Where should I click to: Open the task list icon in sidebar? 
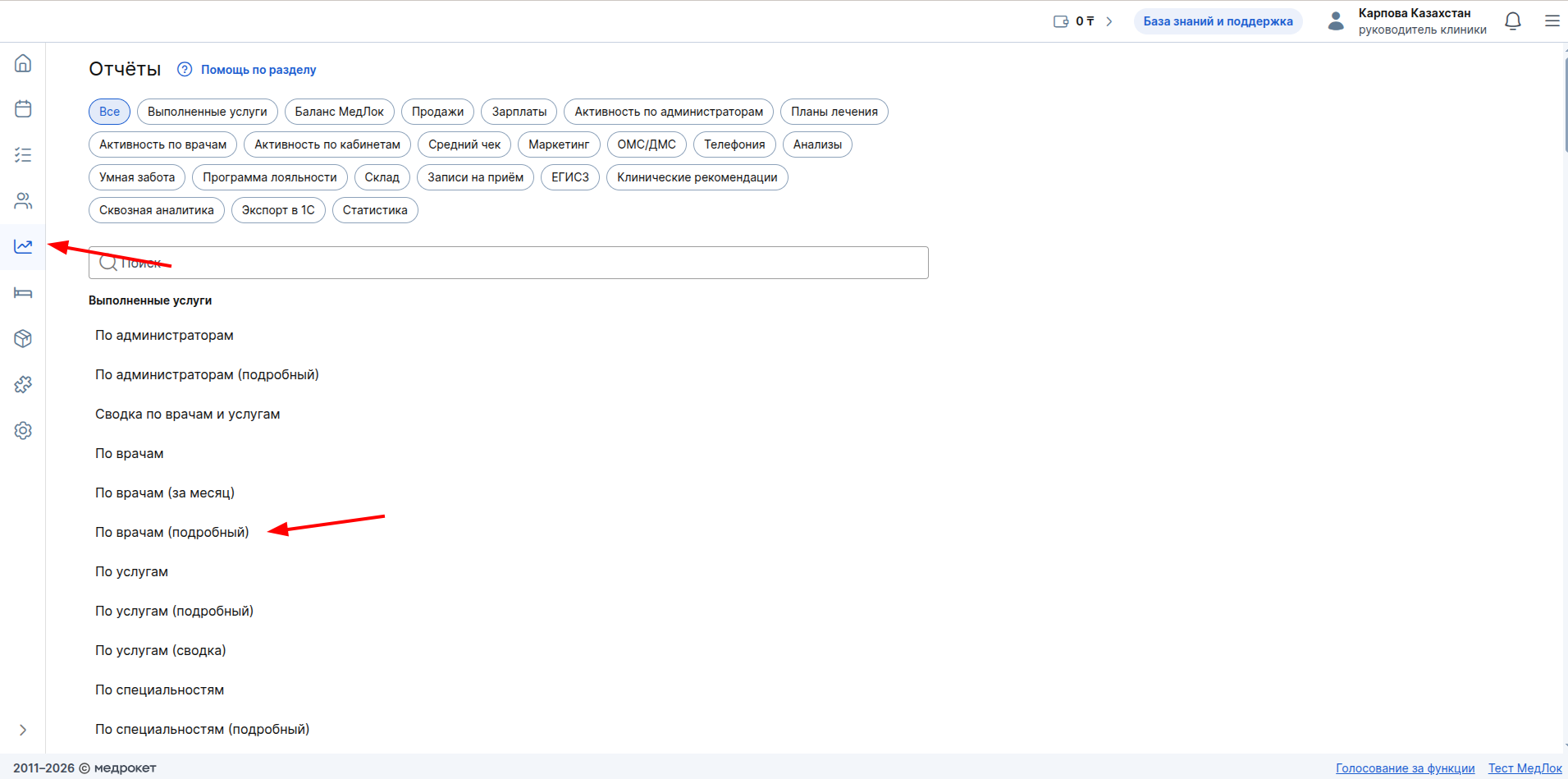pos(23,155)
